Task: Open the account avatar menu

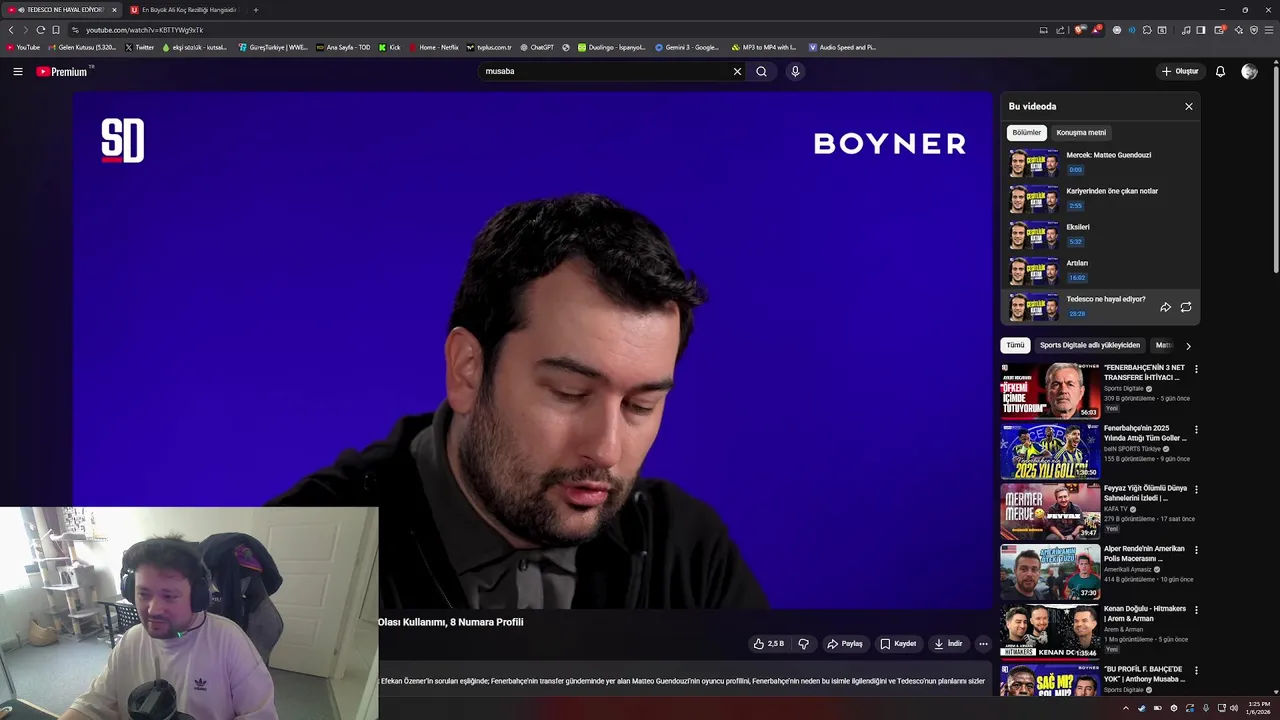Action: tap(1249, 71)
